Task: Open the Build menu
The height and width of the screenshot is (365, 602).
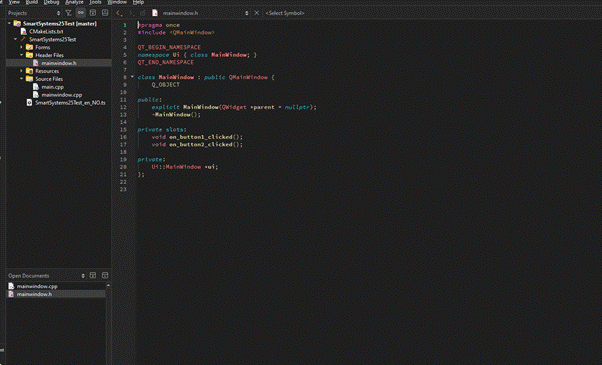Action: tap(32, 2)
